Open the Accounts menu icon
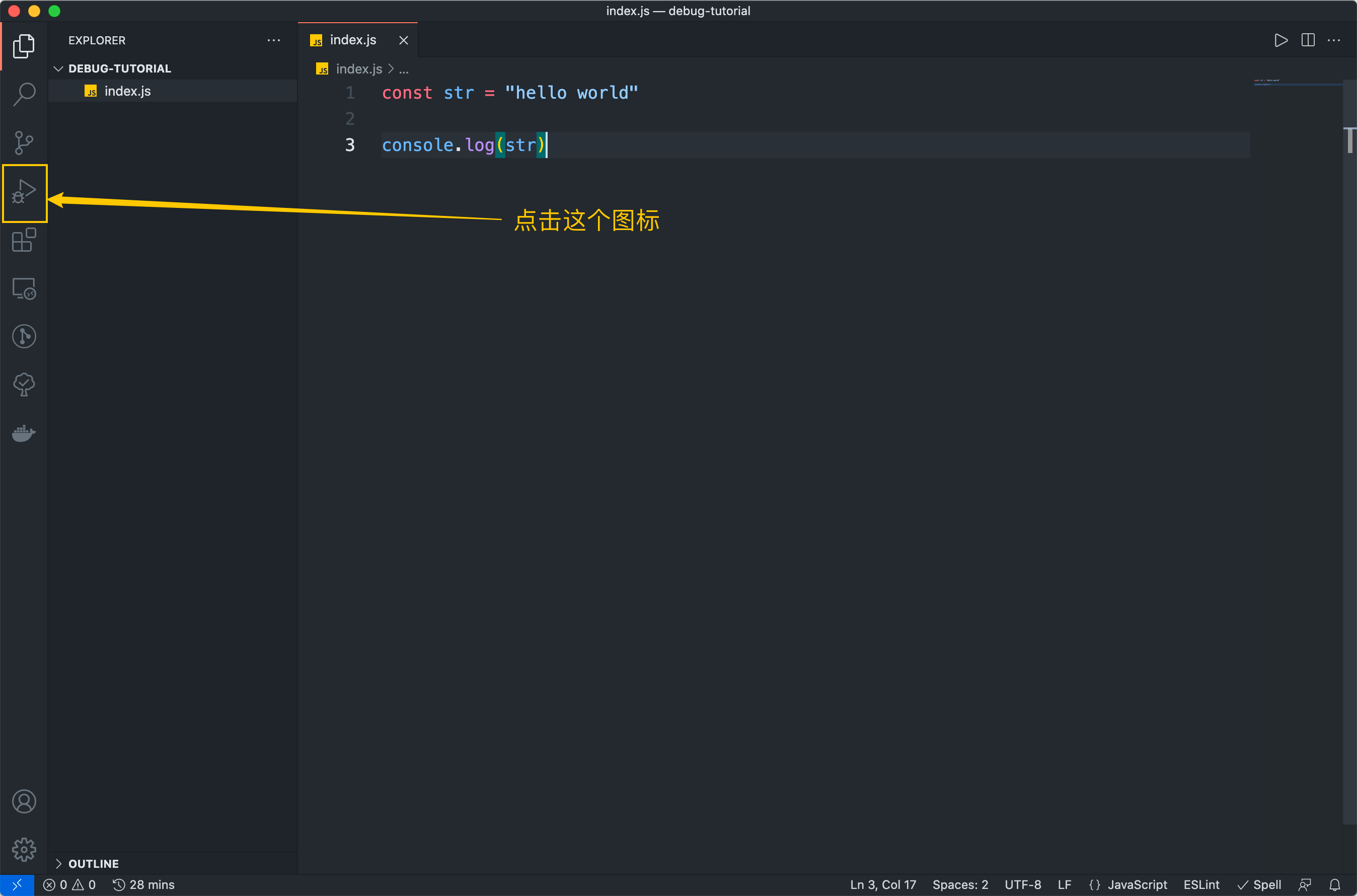Screen dimensions: 1357x896 click(24, 801)
